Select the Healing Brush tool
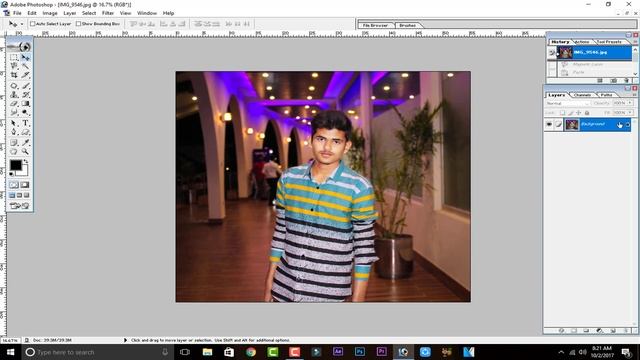This screenshot has height=360, width=640. 13,86
